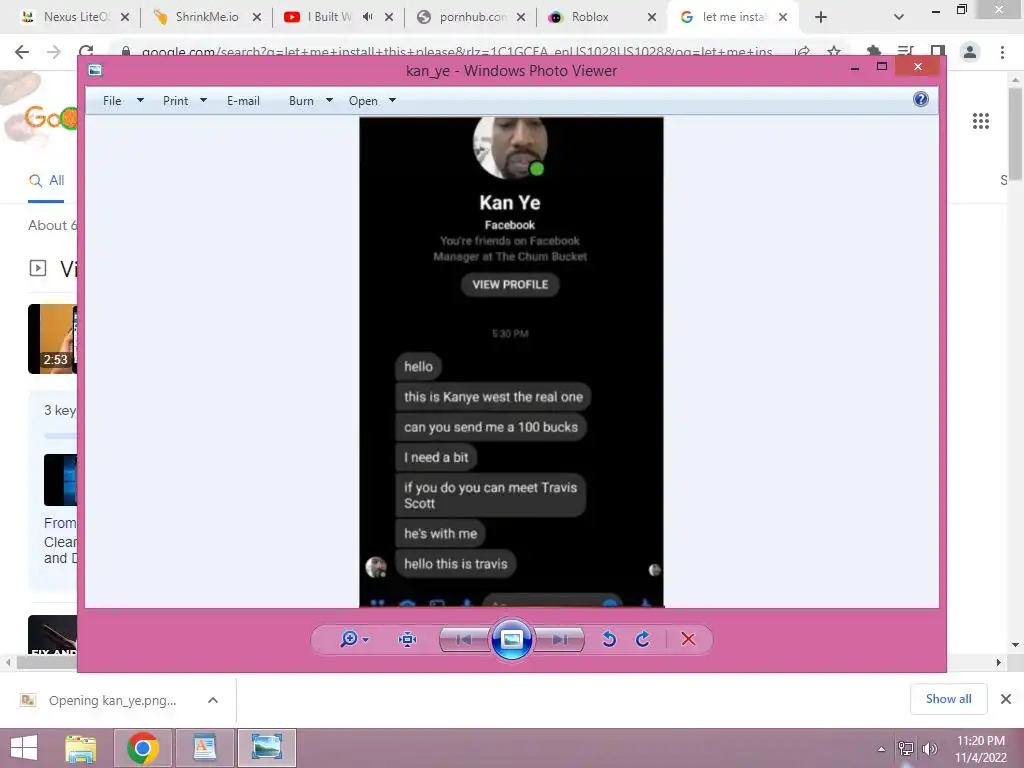This screenshot has width=1024, height=768.
Task: Open Chrome tab search chevron
Action: coord(899,18)
